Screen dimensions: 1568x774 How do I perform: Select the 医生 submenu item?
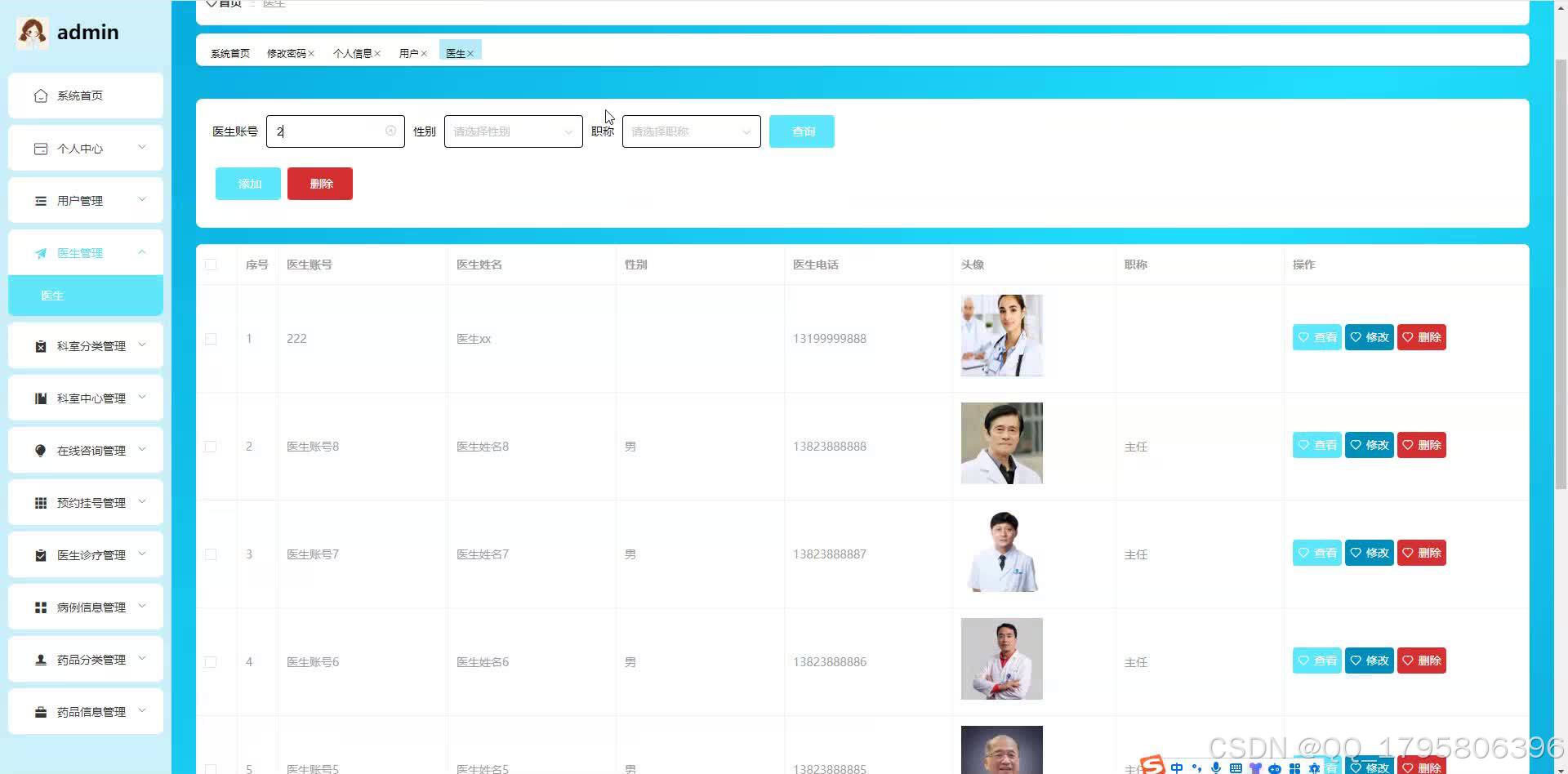(86, 296)
